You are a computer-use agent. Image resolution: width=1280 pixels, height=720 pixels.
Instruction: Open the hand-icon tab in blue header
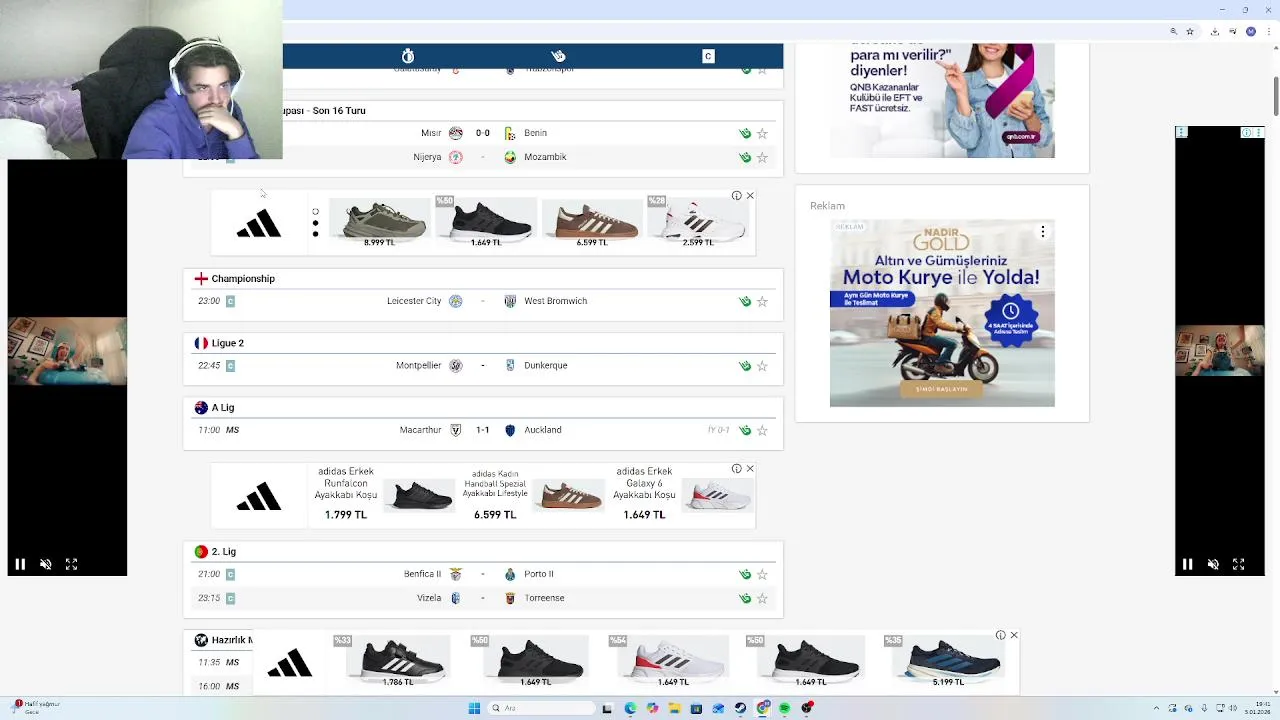point(558,56)
